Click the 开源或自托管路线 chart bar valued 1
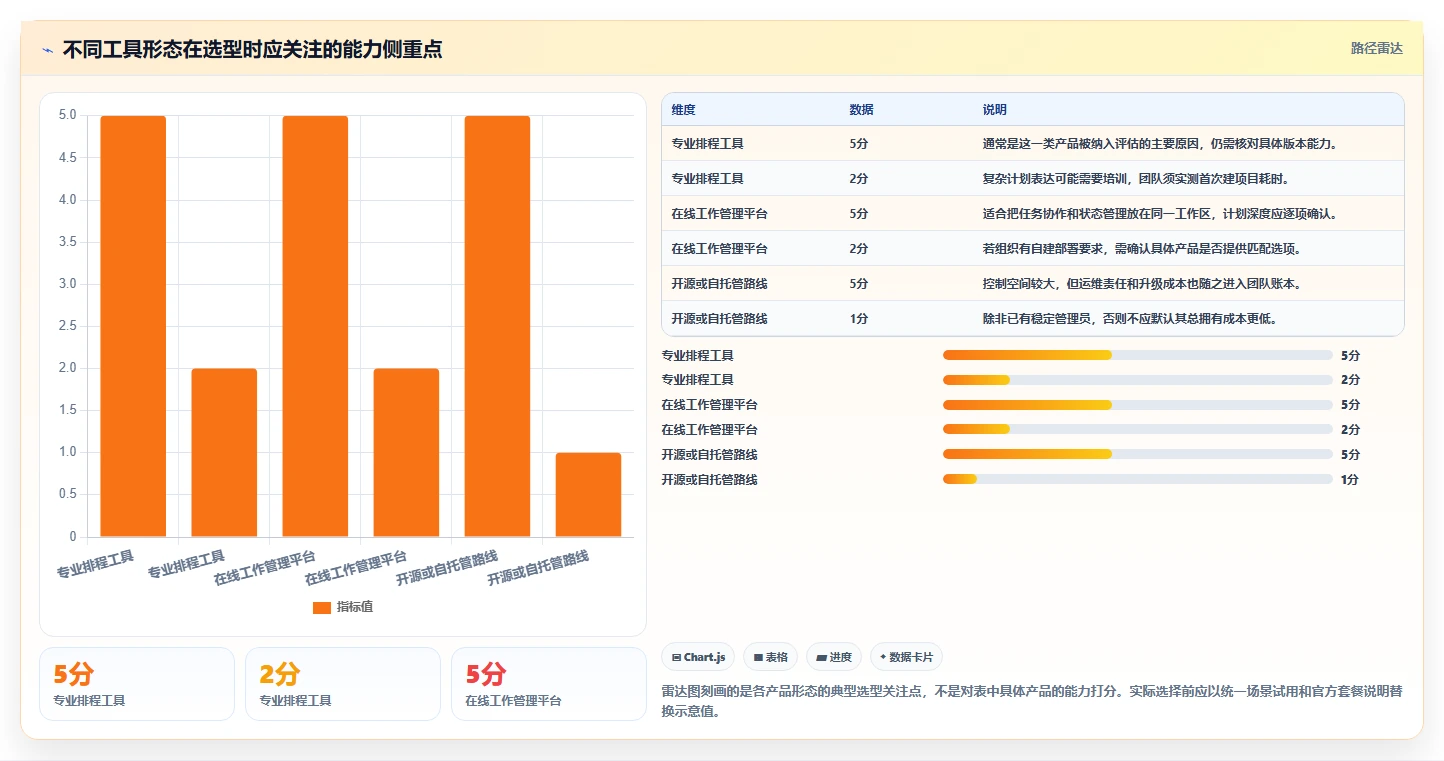 pos(588,495)
